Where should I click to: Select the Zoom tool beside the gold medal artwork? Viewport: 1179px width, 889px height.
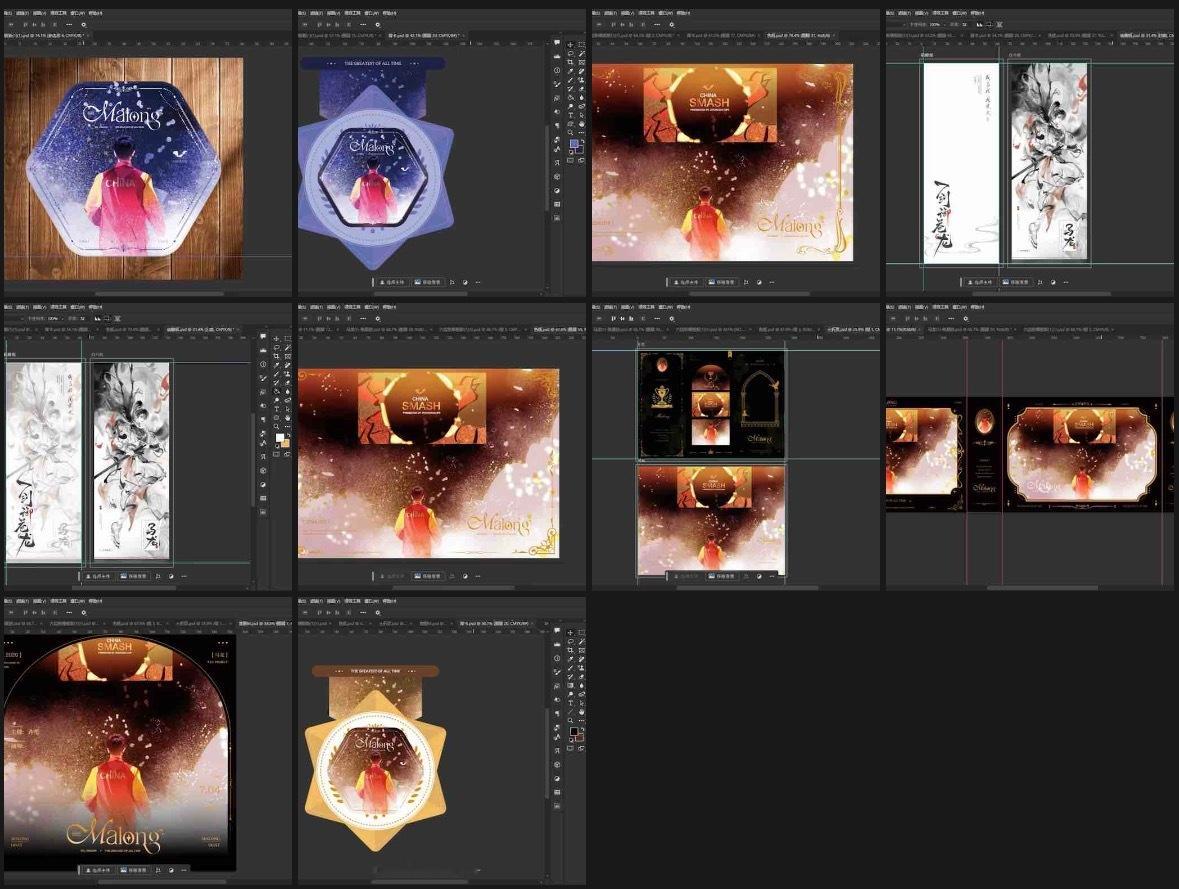click(570, 720)
